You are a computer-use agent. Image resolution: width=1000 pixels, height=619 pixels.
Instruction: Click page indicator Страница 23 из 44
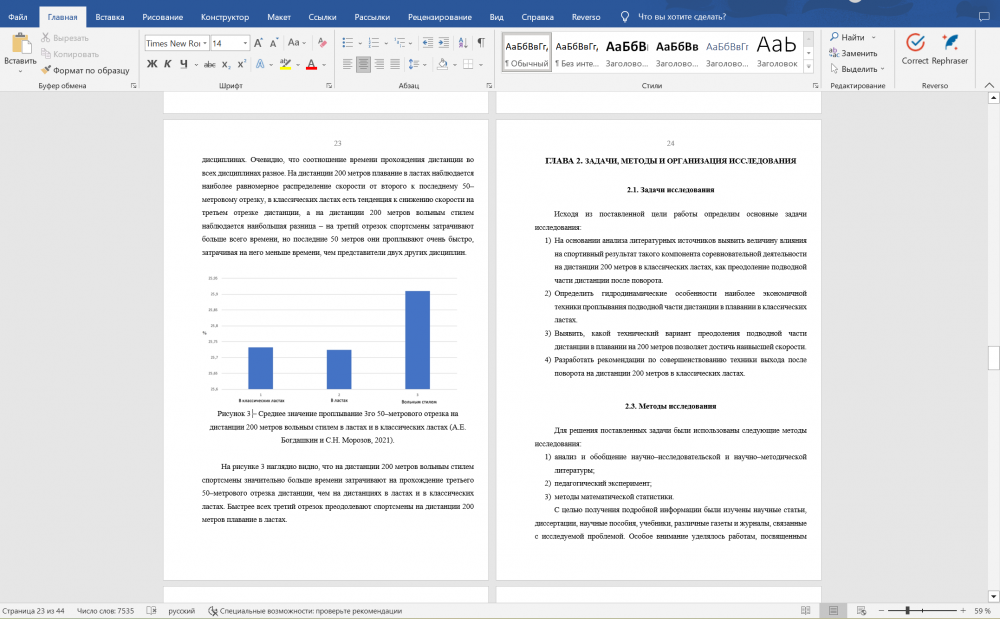[33, 611]
